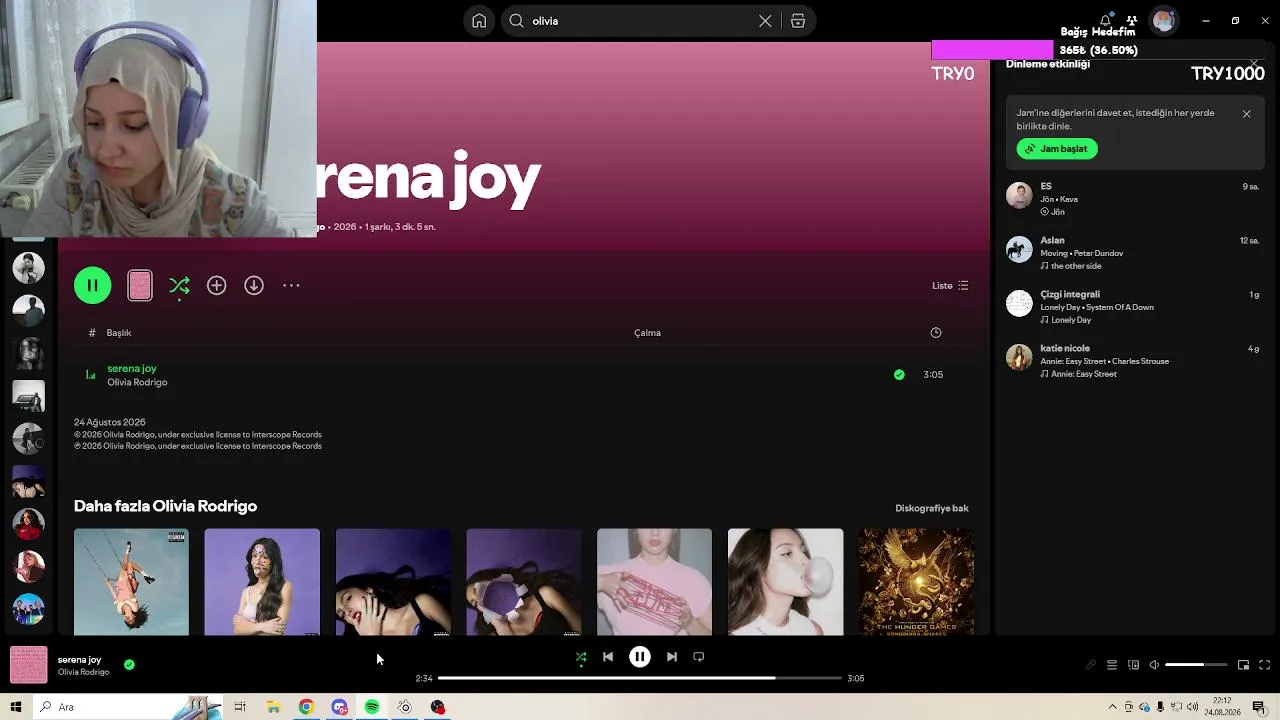
Task: Open the pink sweater album cover
Action: pos(655,582)
